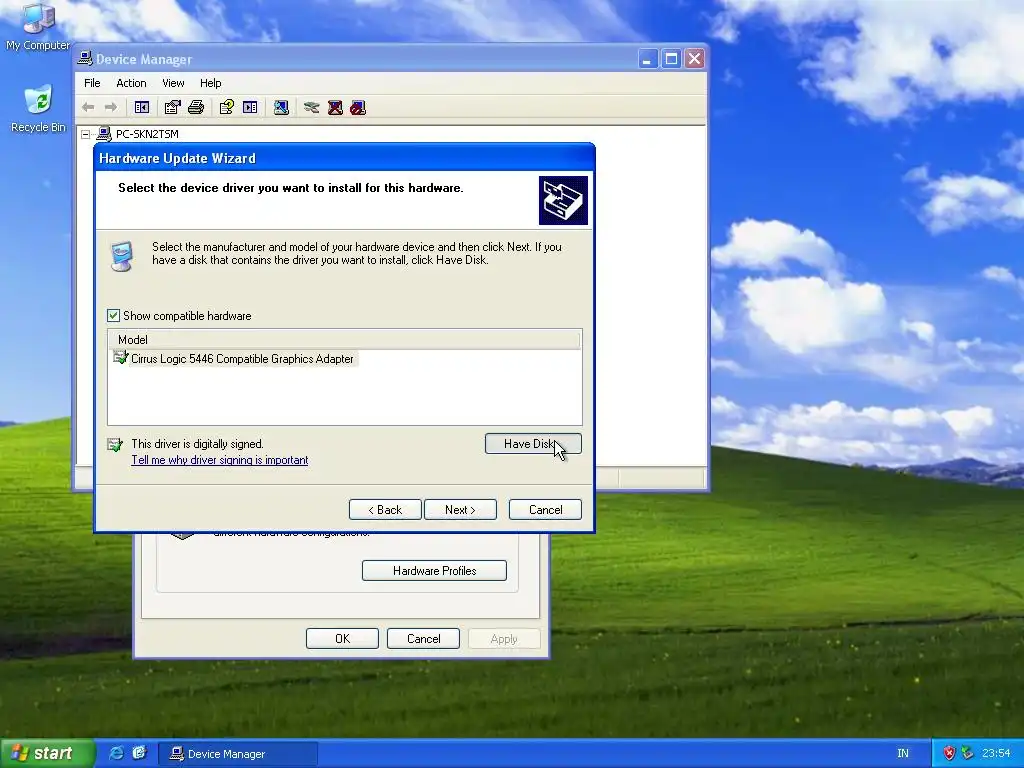The width and height of the screenshot is (1024, 768).
Task: Click the Print toolbar icon
Action: (x=196, y=107)
